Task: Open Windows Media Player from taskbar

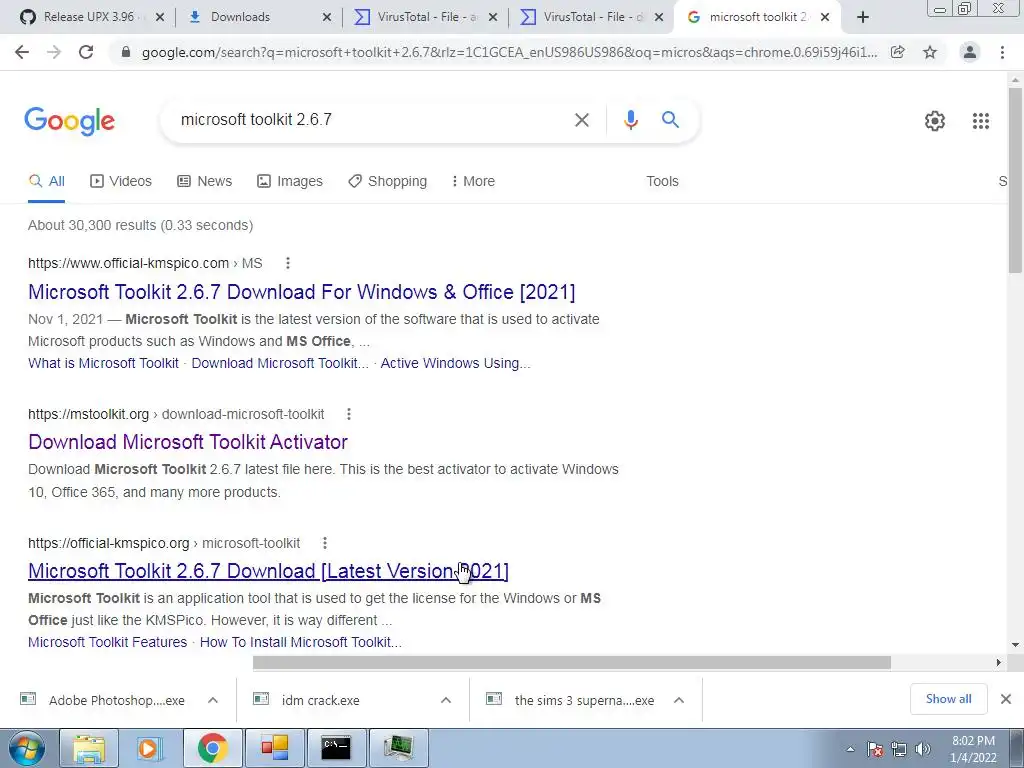Action: [x=150, y=748]
